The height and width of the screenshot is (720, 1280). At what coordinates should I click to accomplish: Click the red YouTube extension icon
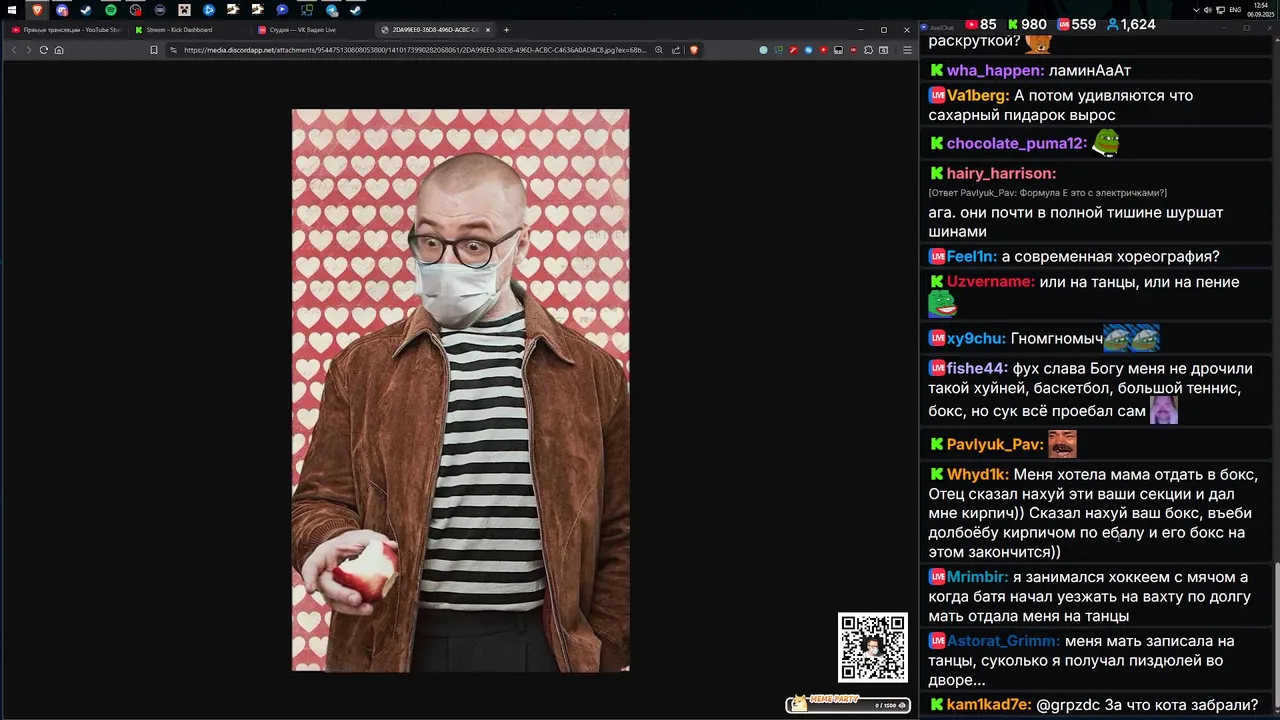(823, 50)
